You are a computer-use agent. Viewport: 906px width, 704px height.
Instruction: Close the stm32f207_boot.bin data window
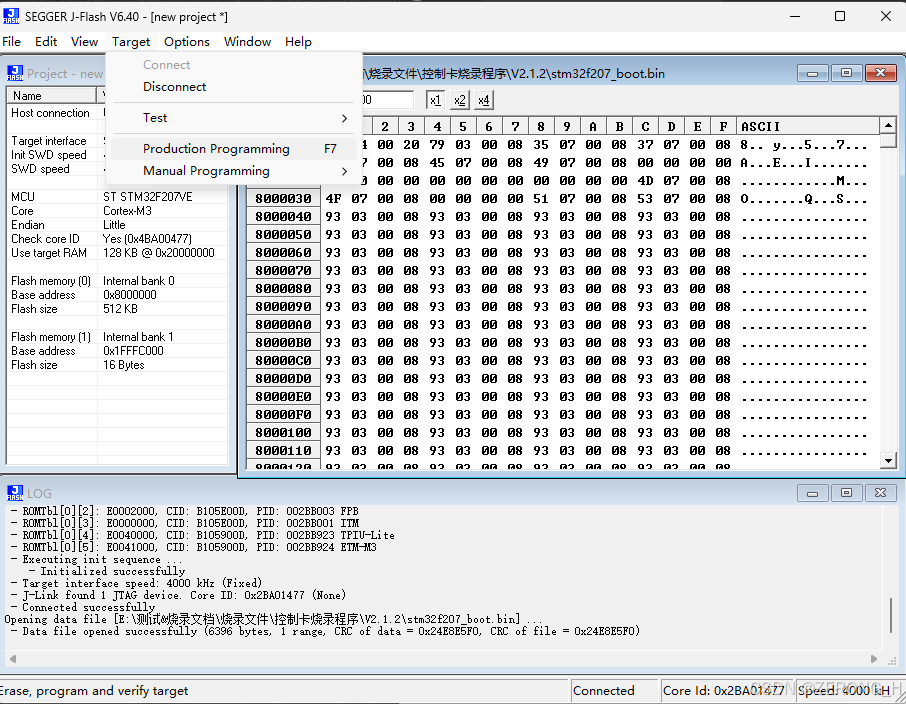pyautogui.click(x=881, y=73)
